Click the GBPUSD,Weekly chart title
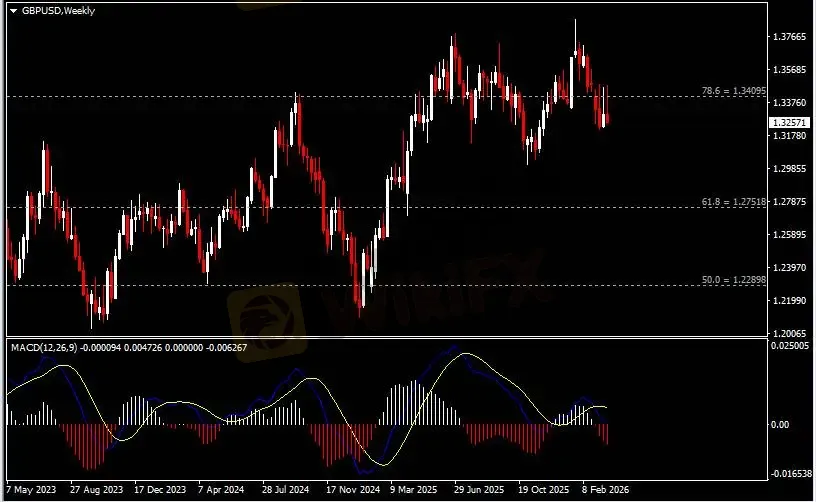Viewport: 816px width, 502px height. point(55,9)
